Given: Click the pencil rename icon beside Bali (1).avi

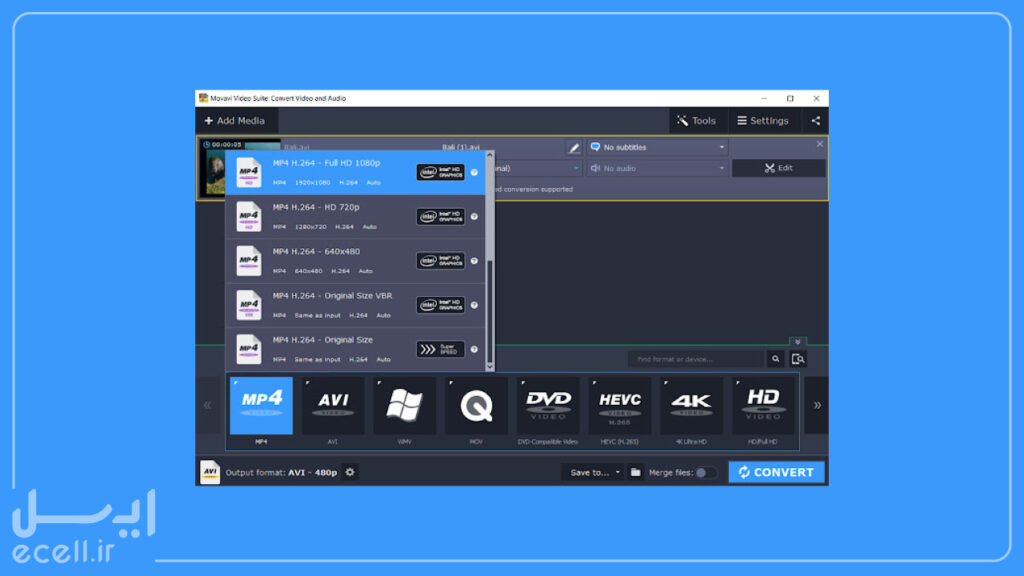Looking at the screenshot, I should [x=574, y=148].
